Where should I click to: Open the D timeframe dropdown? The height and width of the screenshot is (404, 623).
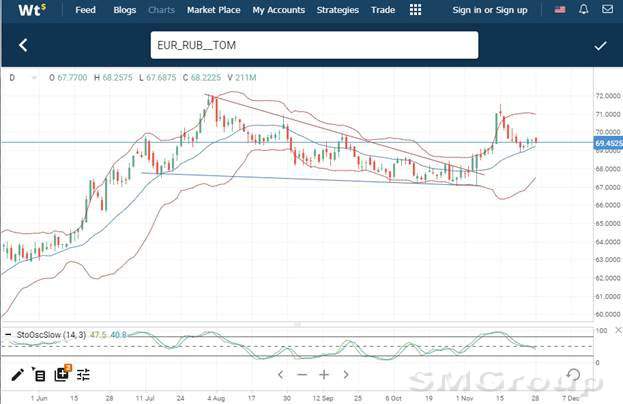(23, 78)
